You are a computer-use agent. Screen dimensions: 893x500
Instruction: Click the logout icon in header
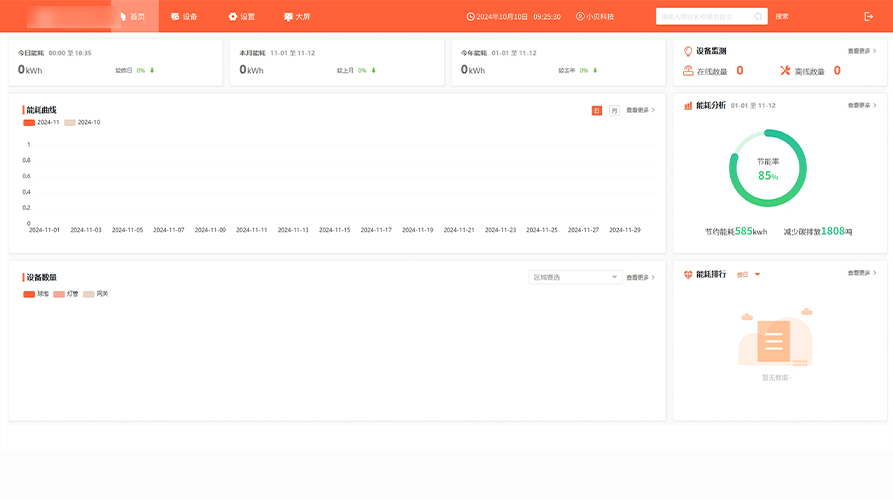coord(869,17)
